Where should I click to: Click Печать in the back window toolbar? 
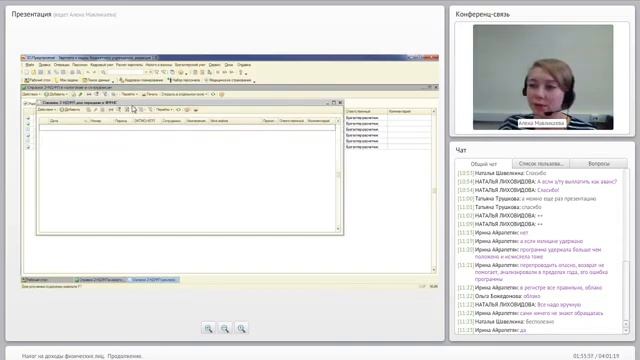[x=149, y=94]
